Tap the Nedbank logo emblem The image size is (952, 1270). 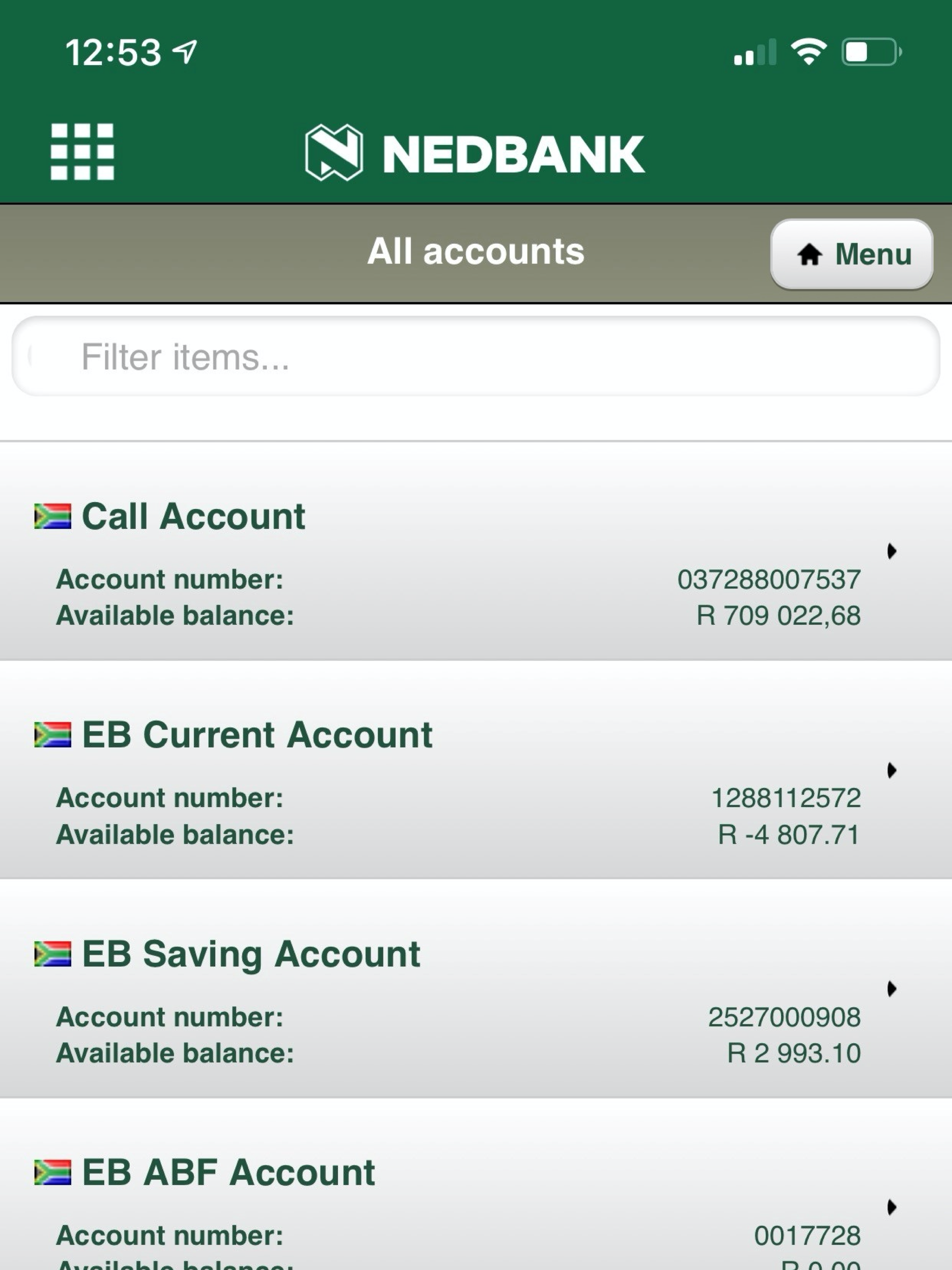click(334, 153)
